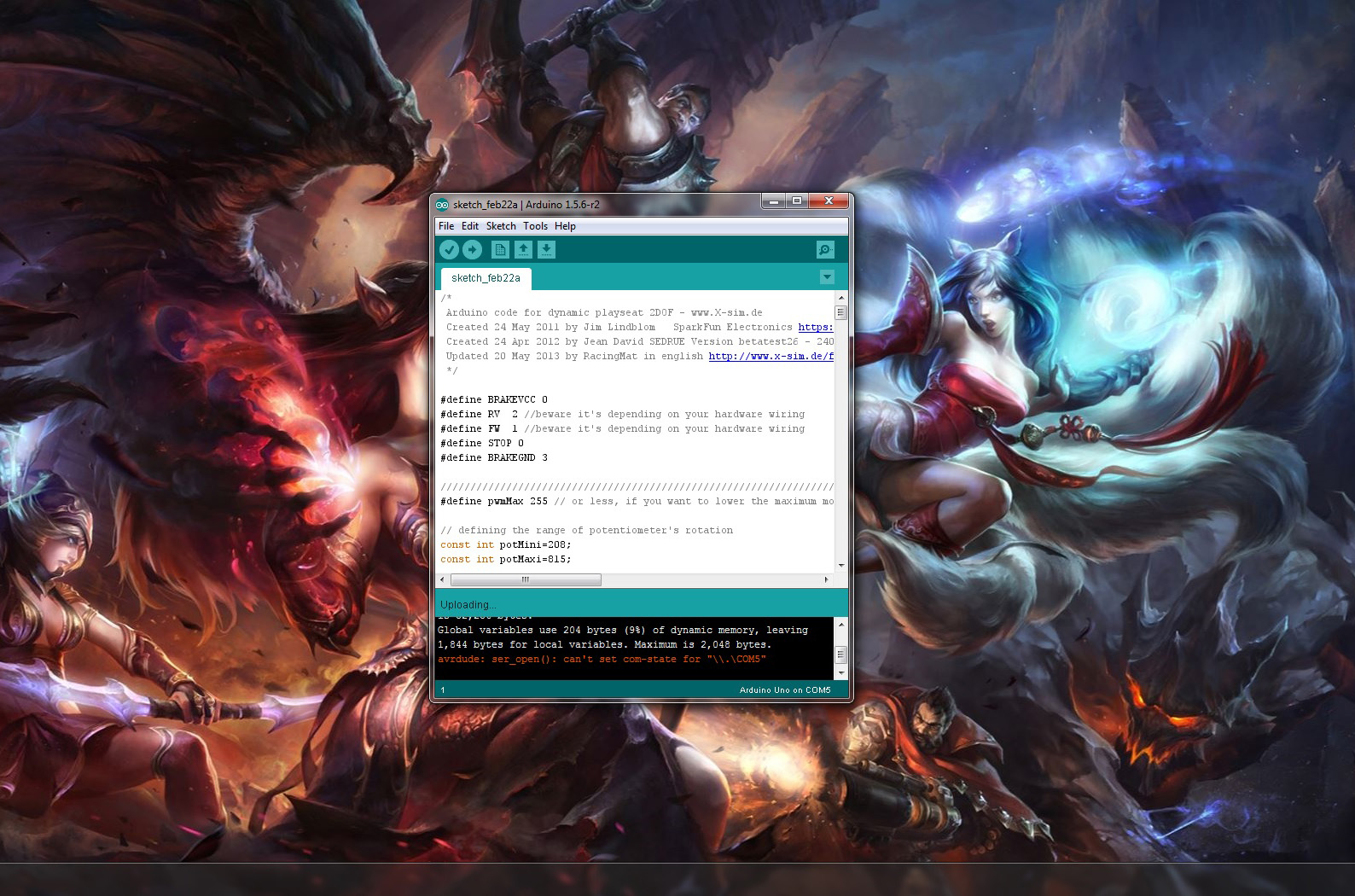The image size is (1355, 896).
Task: Click 'const int potMini=208;' line
Action: click(x=506, y=544)
